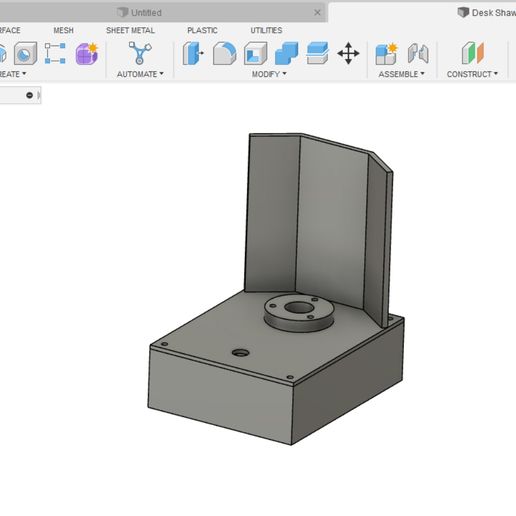Switch to the SHEET METAL tab
The height and width of the screenshot is (516, 516).
130,30
